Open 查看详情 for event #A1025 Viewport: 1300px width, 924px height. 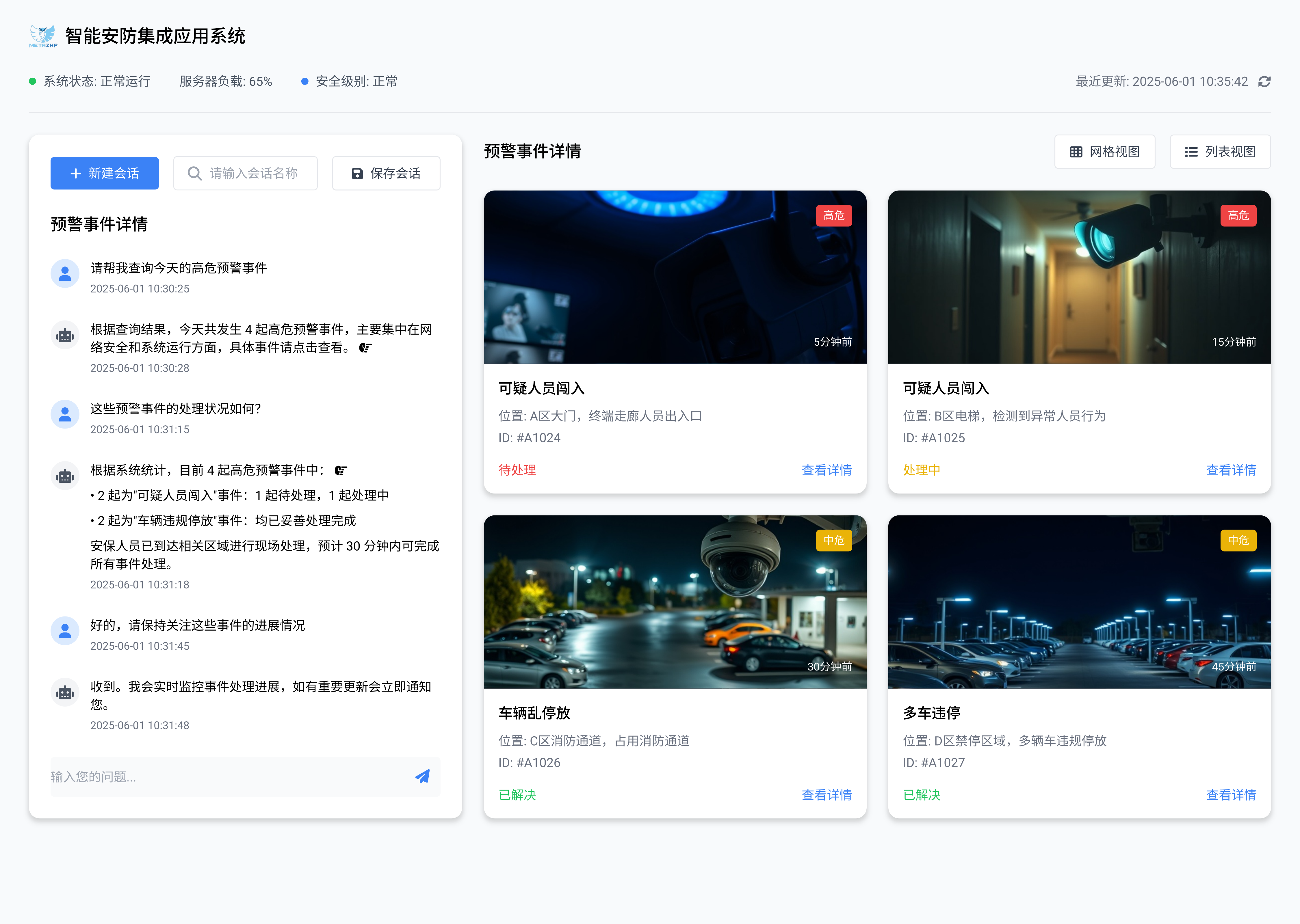click(x=1231, y=470)
